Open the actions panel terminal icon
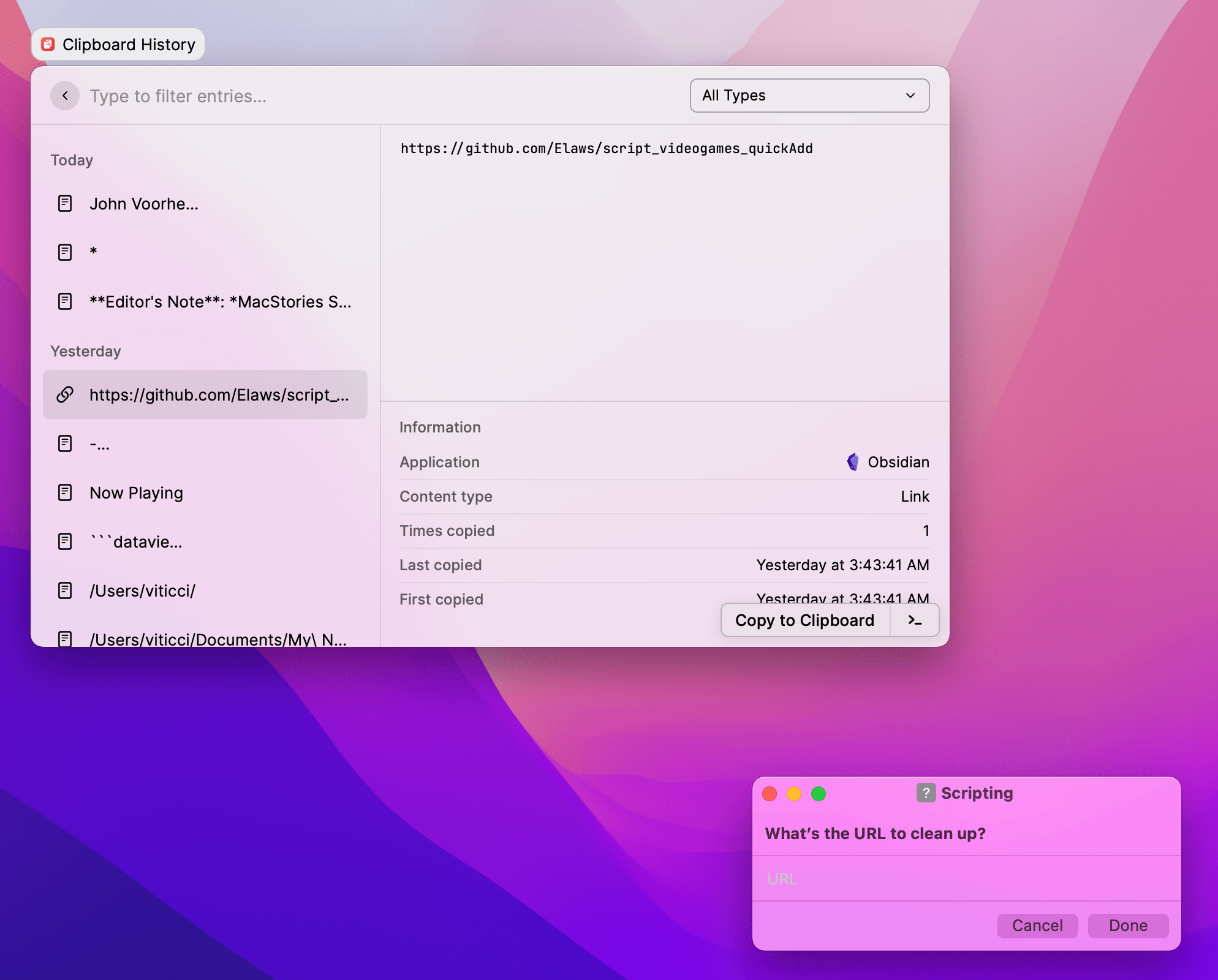 click(915, 620)
